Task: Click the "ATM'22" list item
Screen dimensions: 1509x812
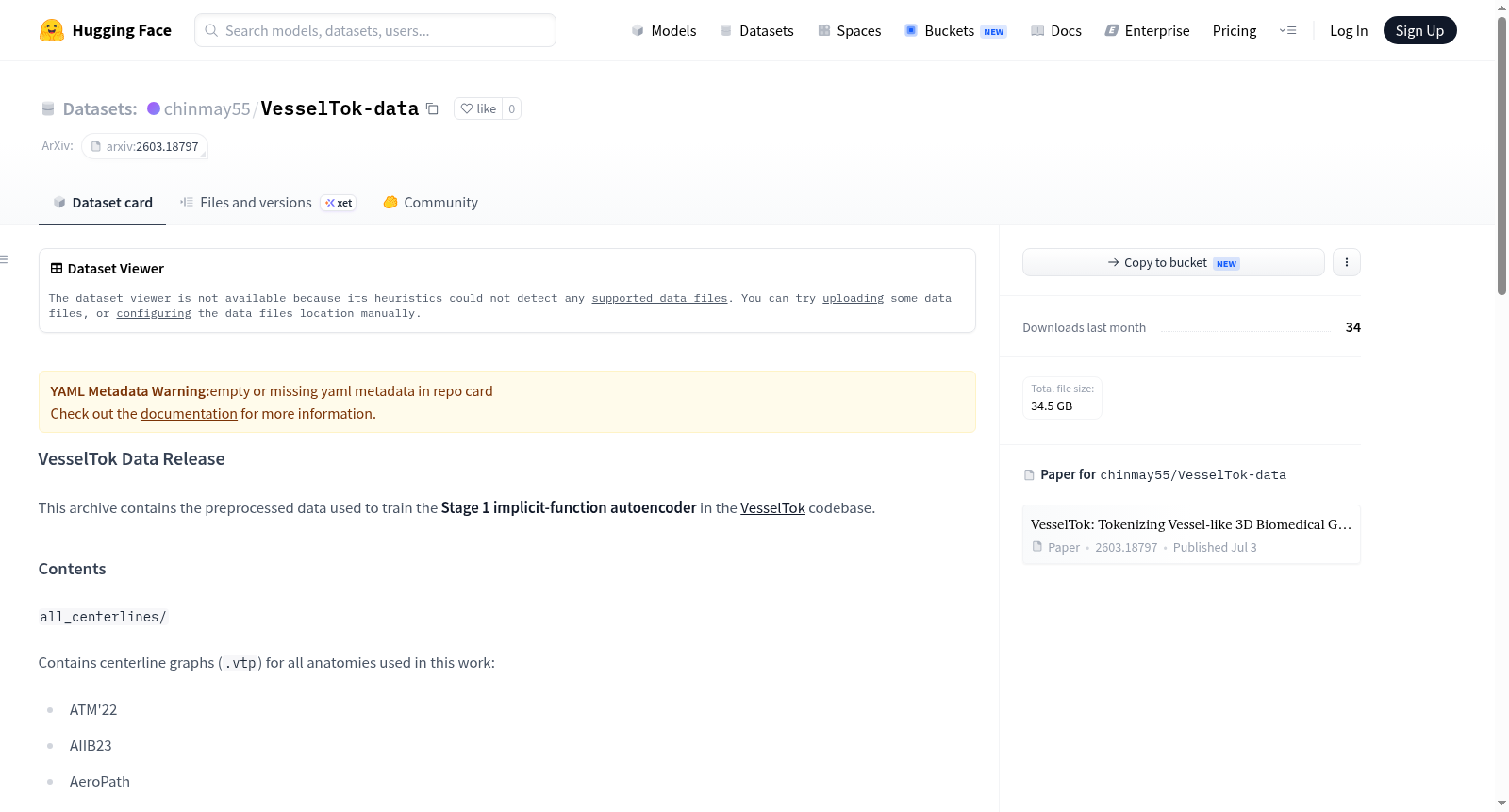Action: click(93, 710)
